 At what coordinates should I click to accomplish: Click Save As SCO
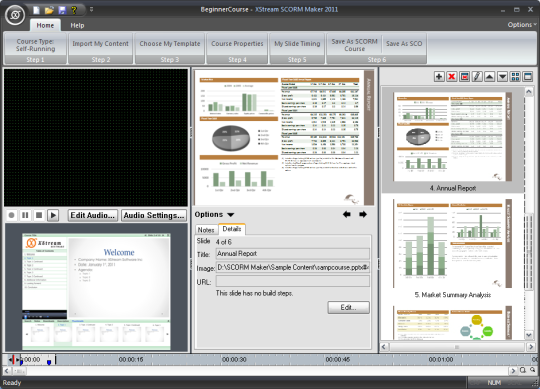click(404, 44)
